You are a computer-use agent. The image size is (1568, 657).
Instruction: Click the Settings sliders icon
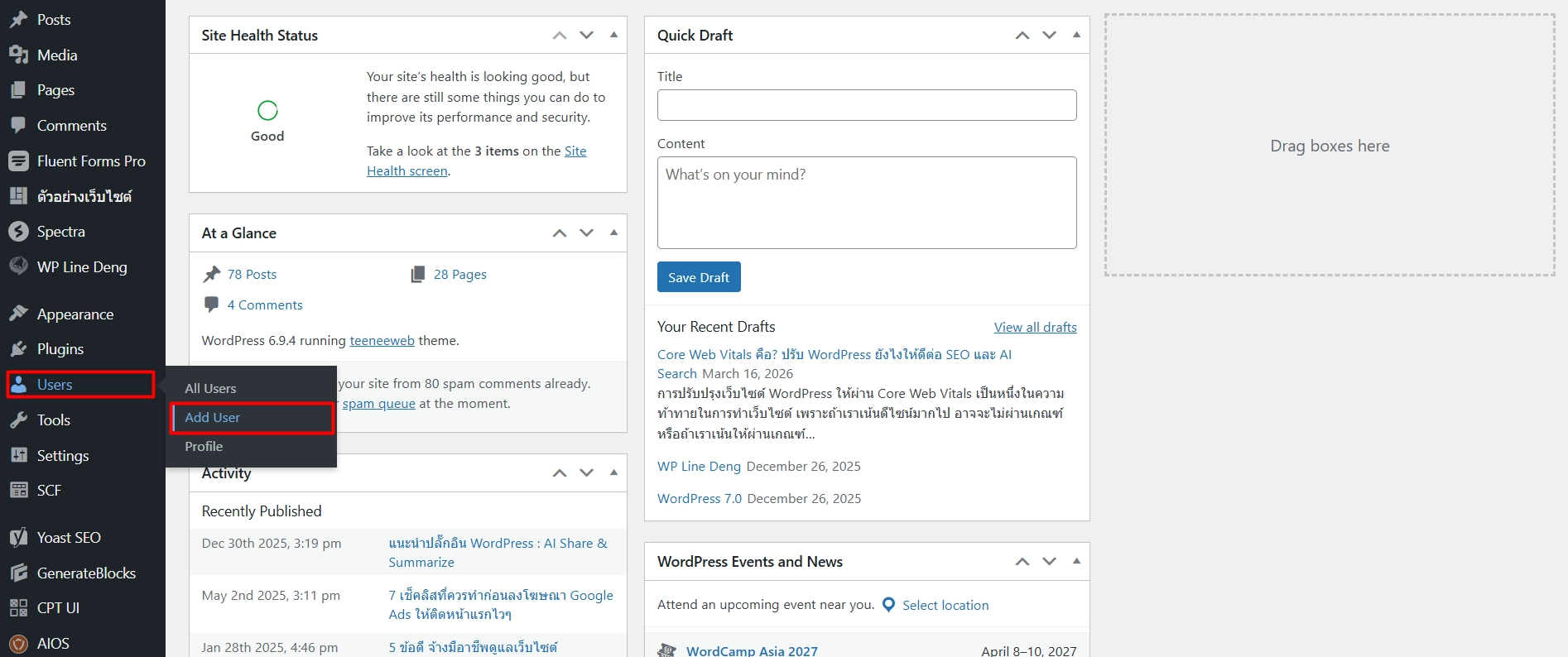(18, 455)
